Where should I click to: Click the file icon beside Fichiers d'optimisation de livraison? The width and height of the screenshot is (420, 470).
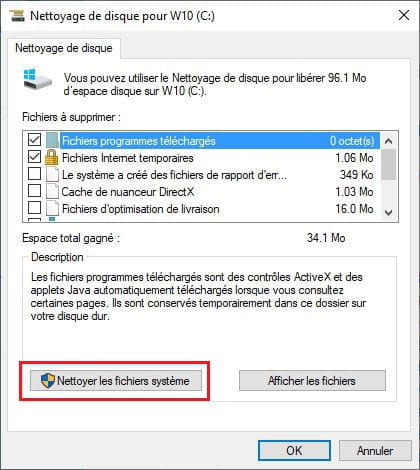click(x=52, y=209)
